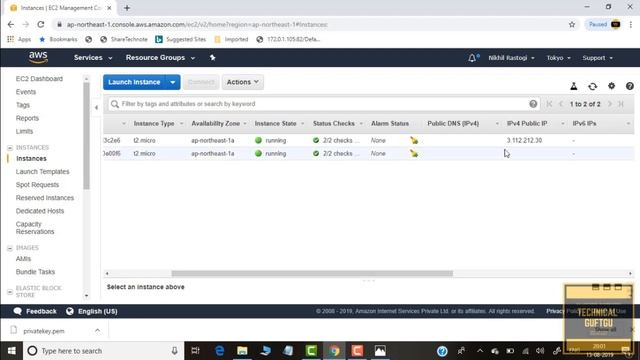This screenshot has width=640, height=360.
Task: Open Reserved Instances in sidebar
Action: tap(45, 198)
